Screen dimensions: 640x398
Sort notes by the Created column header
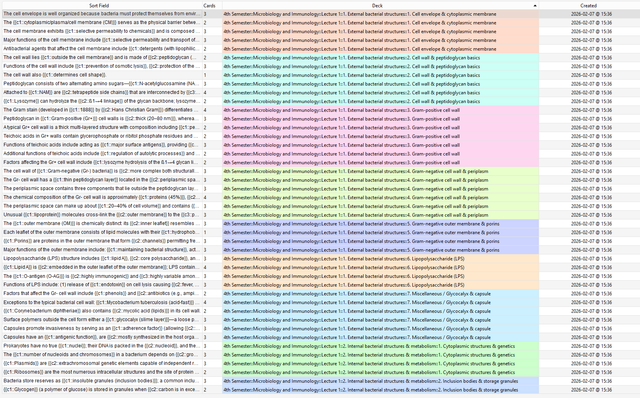click(588, 6)
